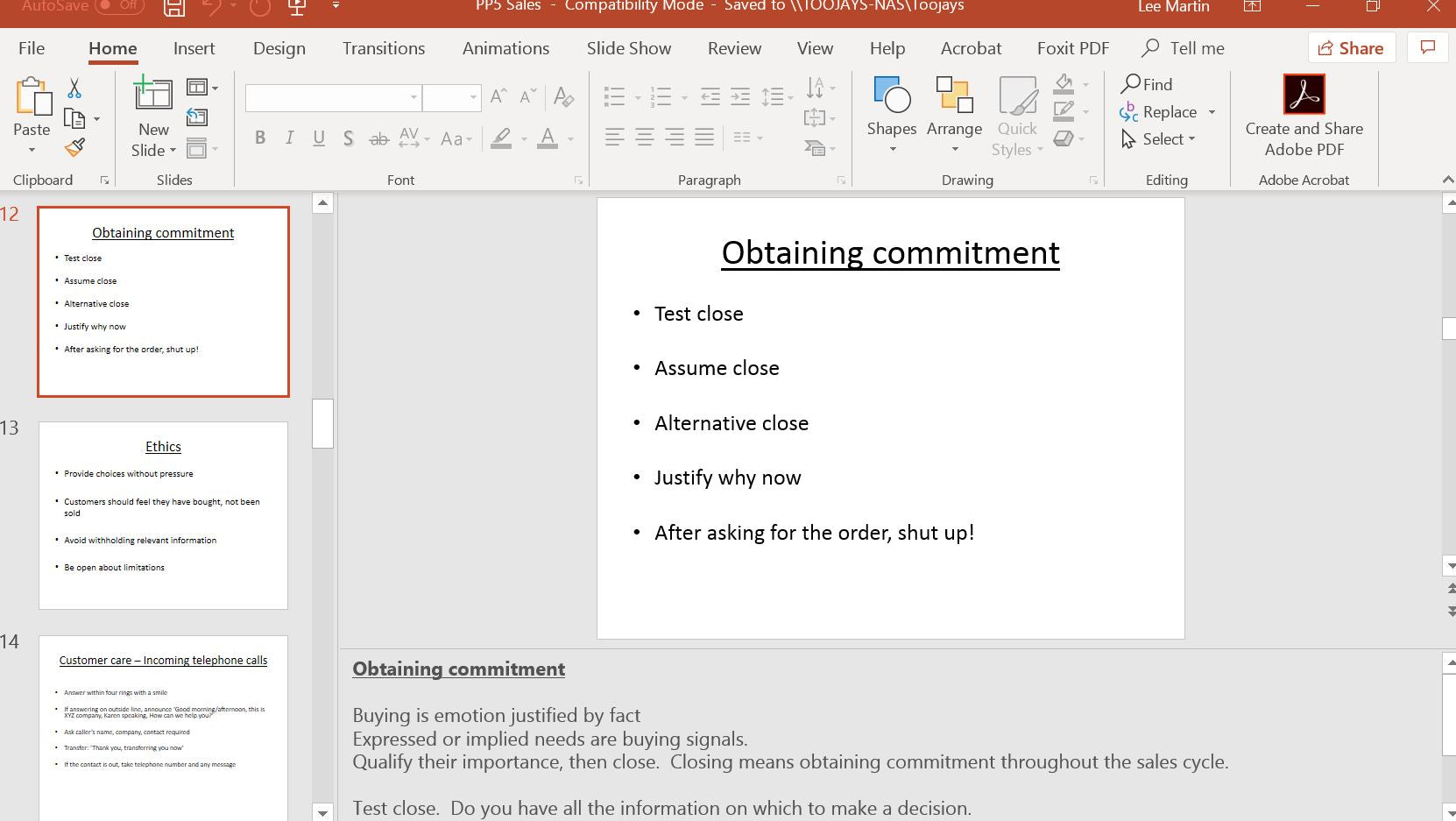Open character spacing AV dropdown

[413, 138]
